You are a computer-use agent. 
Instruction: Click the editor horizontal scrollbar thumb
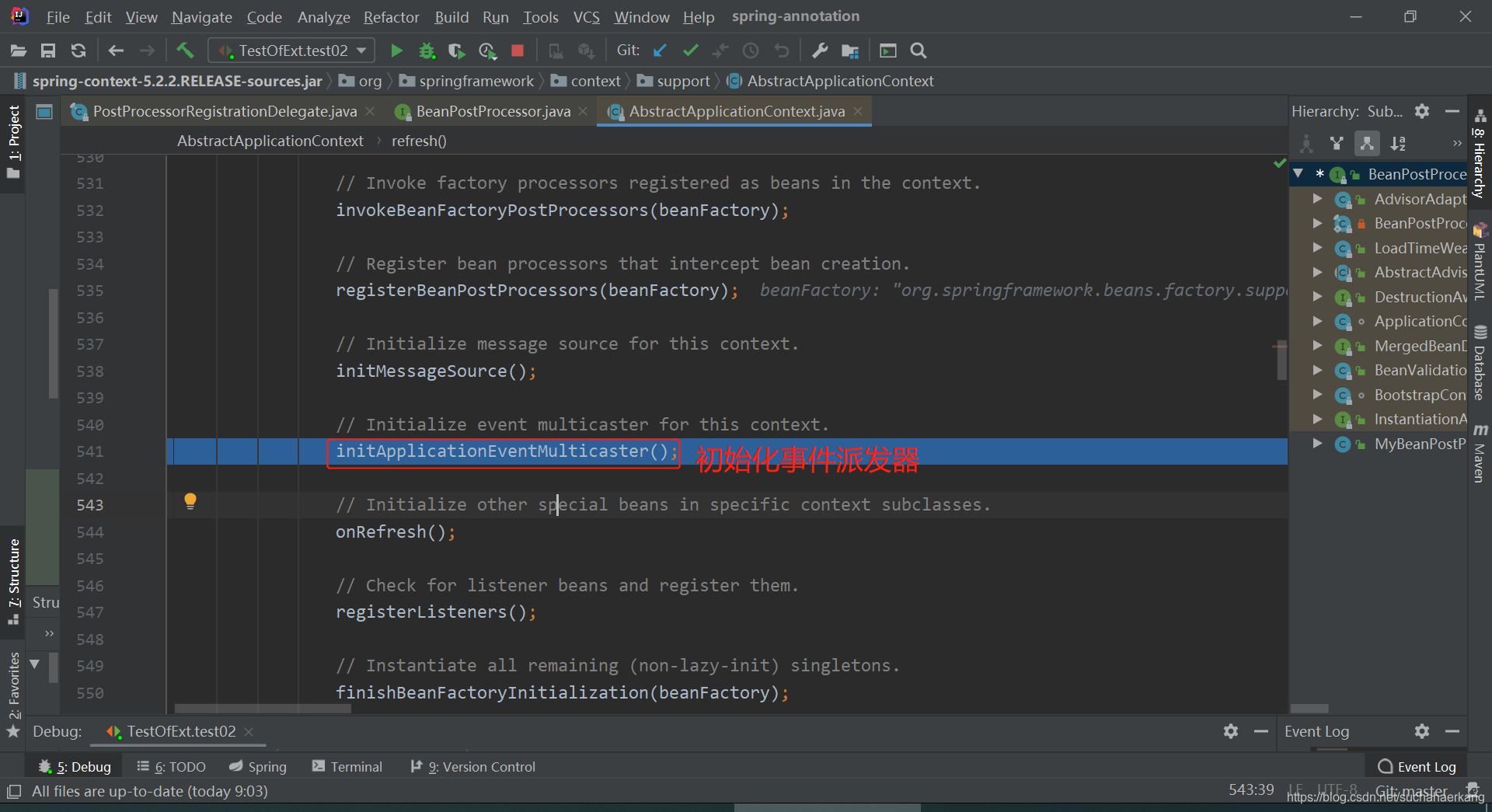pos(263,709)
